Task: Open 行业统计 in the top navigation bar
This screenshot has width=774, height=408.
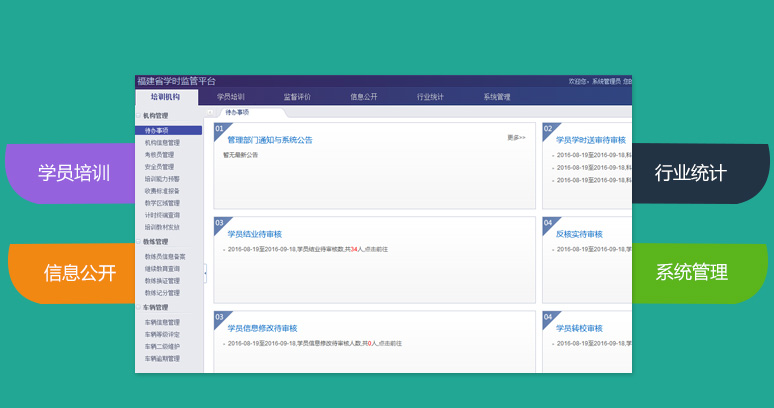Action: coord(431,97)
